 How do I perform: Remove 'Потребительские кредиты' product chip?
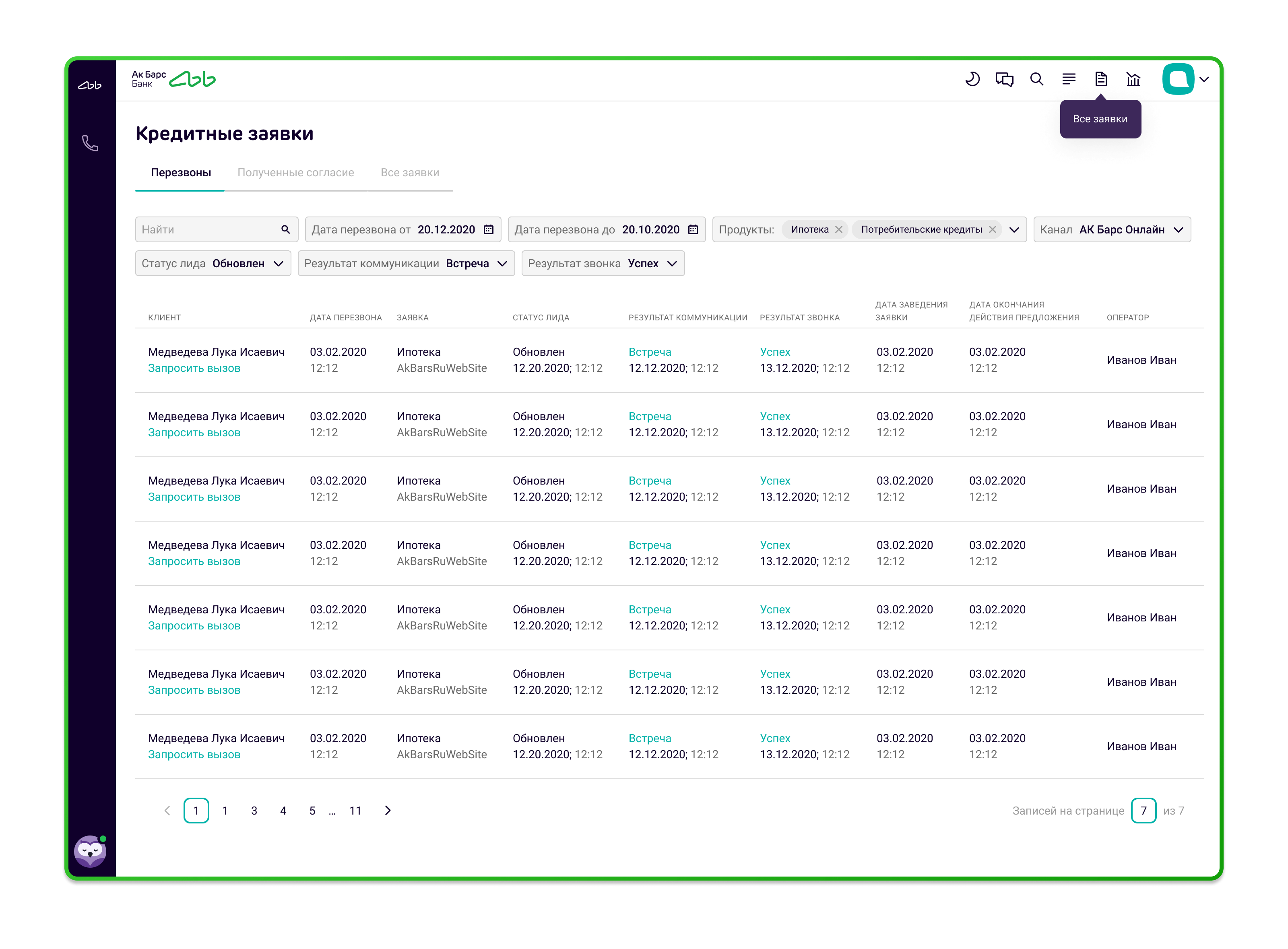tap(992, 229)
